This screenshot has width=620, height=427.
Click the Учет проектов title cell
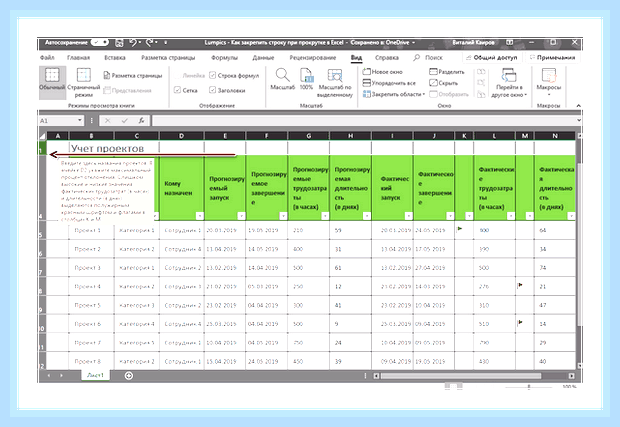coord(108,149)
